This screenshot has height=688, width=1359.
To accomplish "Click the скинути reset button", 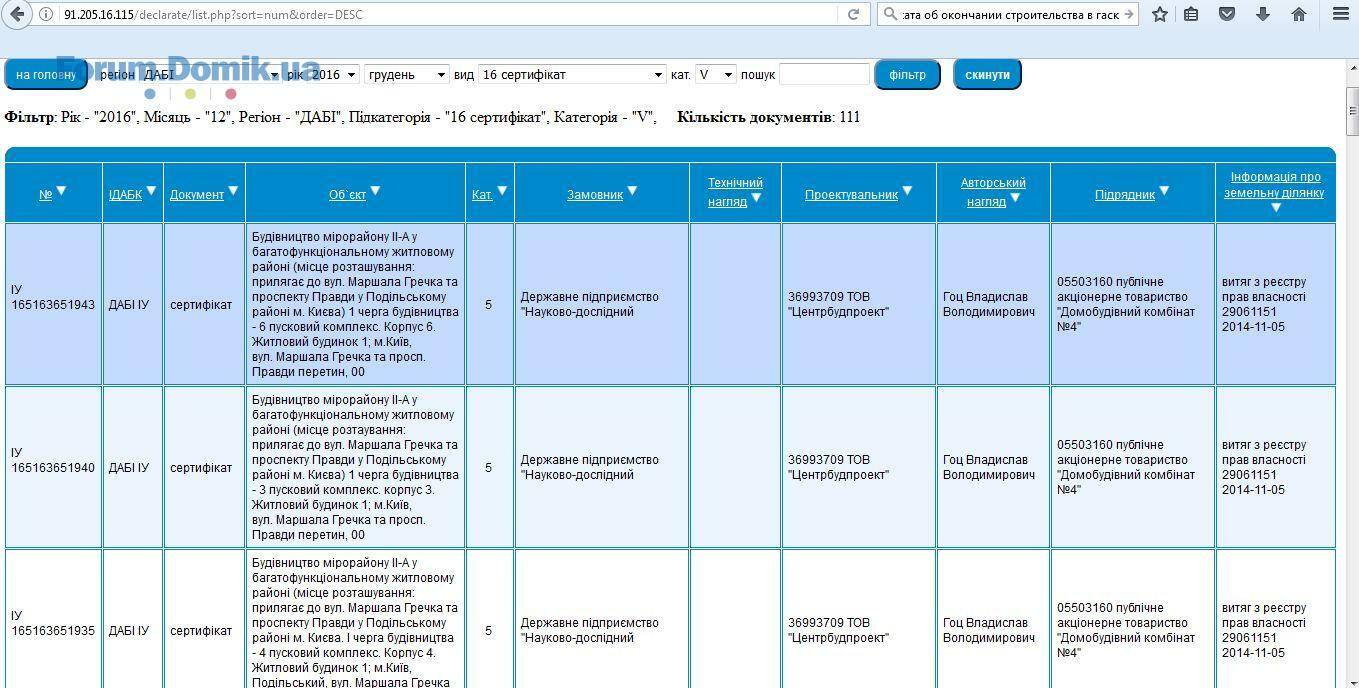I will pos(987,75).
